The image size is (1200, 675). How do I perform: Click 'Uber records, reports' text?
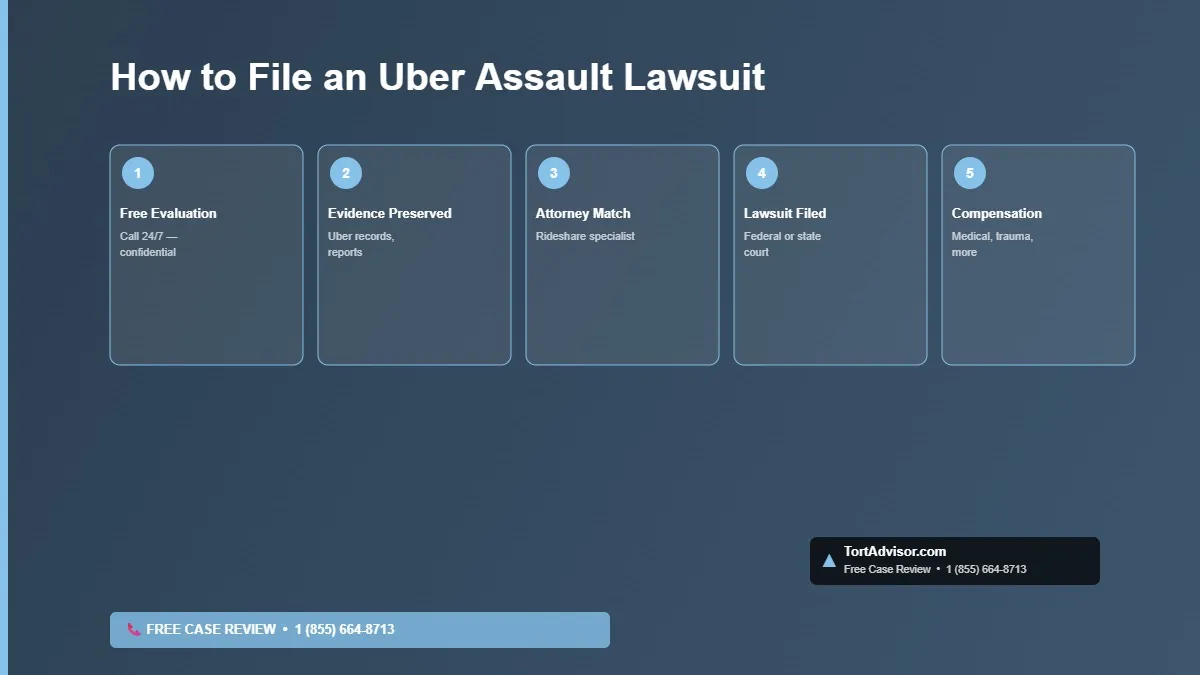pos(361,244)
